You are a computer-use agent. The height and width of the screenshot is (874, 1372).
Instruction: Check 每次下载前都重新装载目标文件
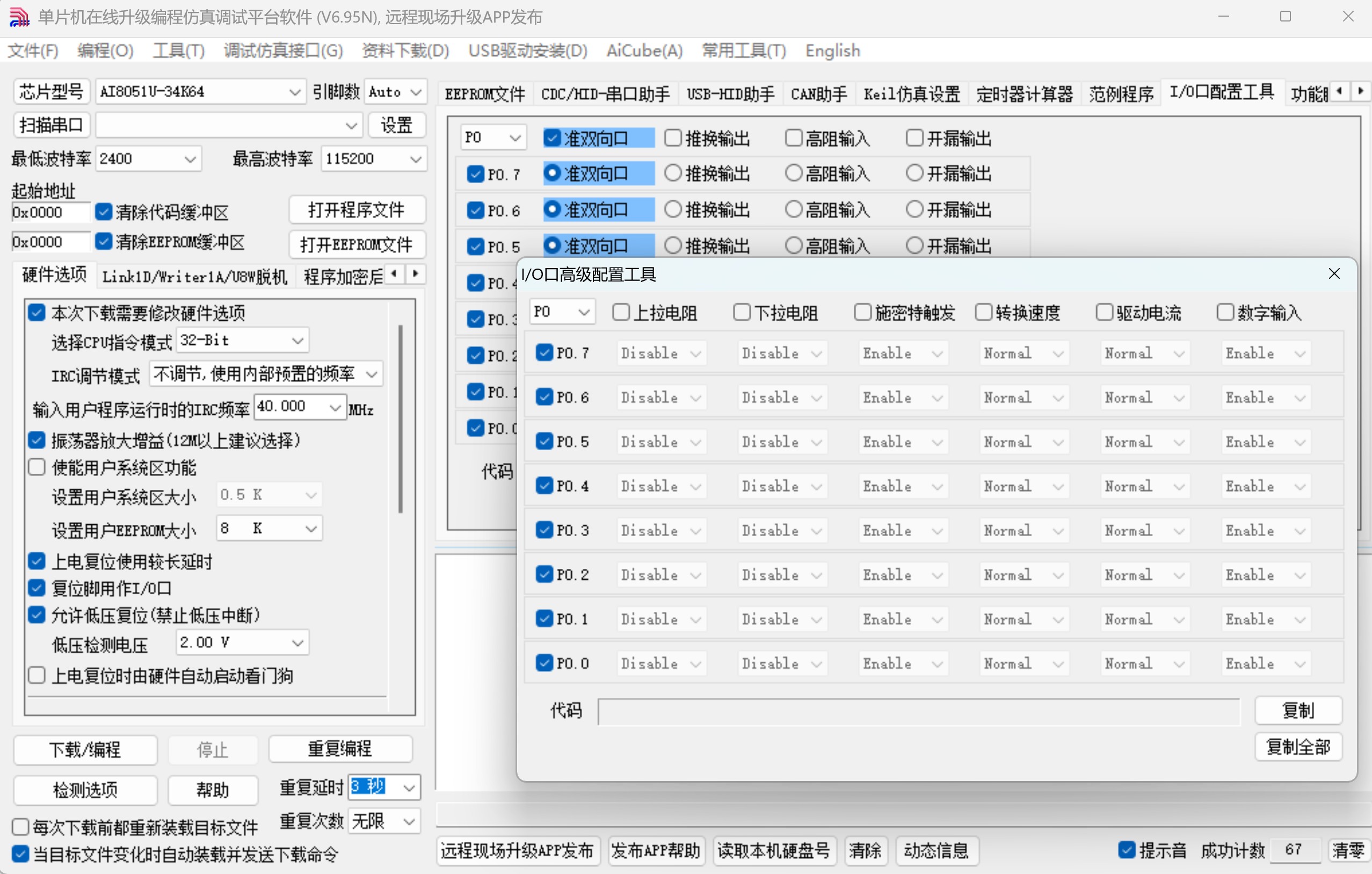(x=20, y=826)
